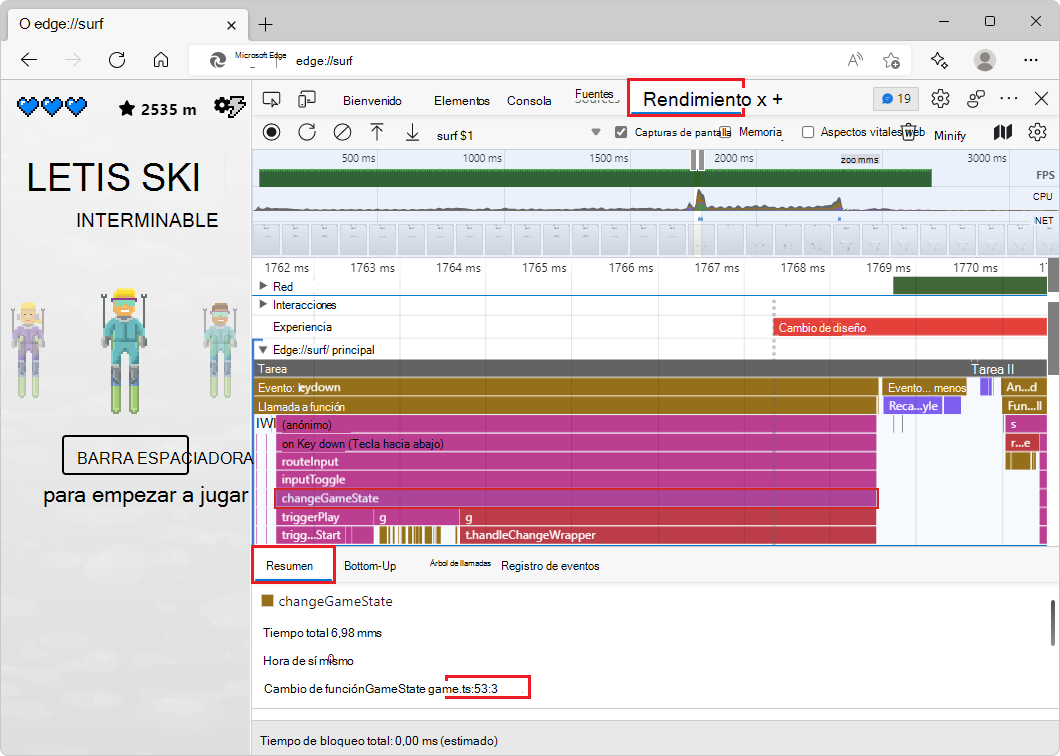The width and height of the screenshot is (1060, 756).
Task: Expand the Red track
Action: click(x=264, y=286)
